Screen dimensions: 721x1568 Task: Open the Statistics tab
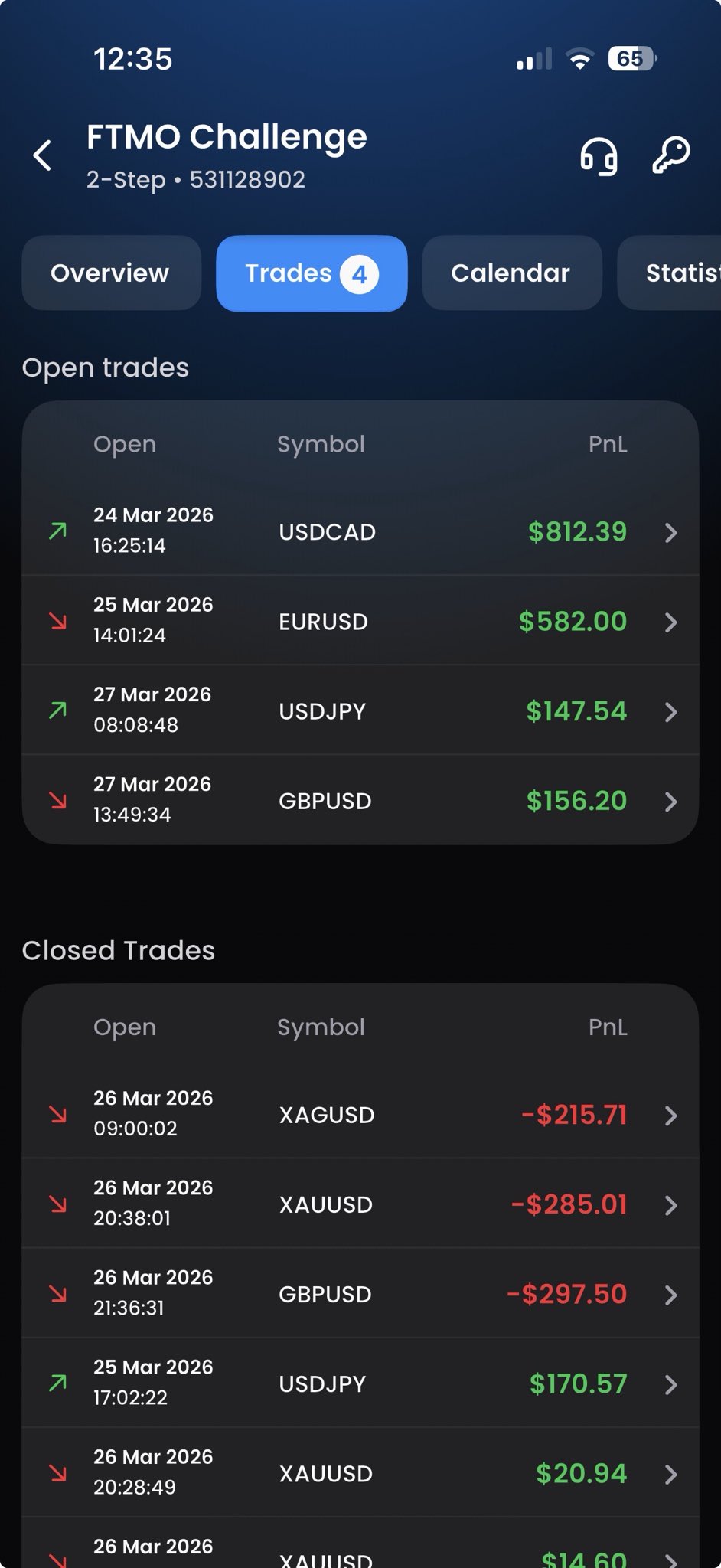(x=681, y=273)
